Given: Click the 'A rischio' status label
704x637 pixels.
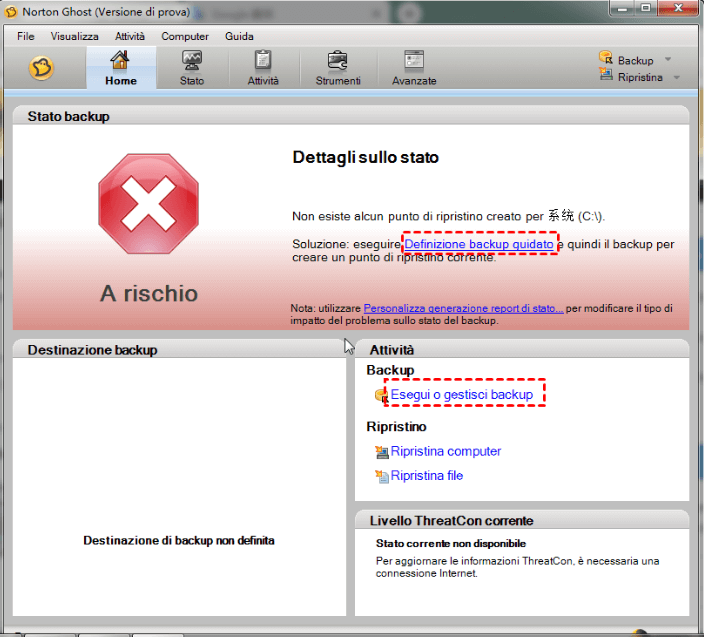Looking at the screenshot, I should (x=149, y=294).
